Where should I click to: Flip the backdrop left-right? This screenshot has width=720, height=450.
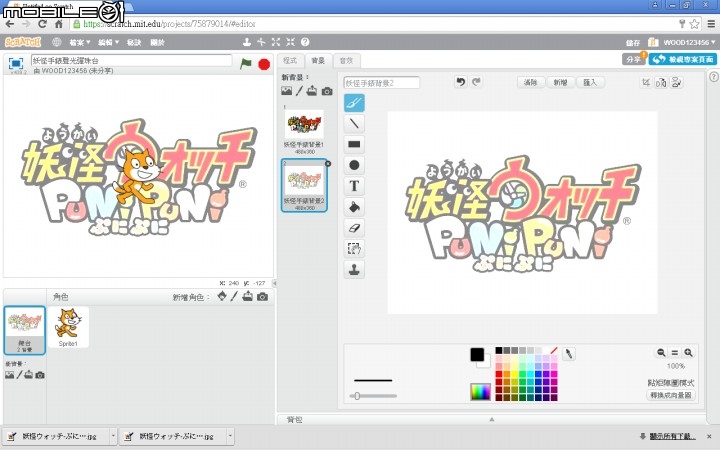tap(661, 82)
